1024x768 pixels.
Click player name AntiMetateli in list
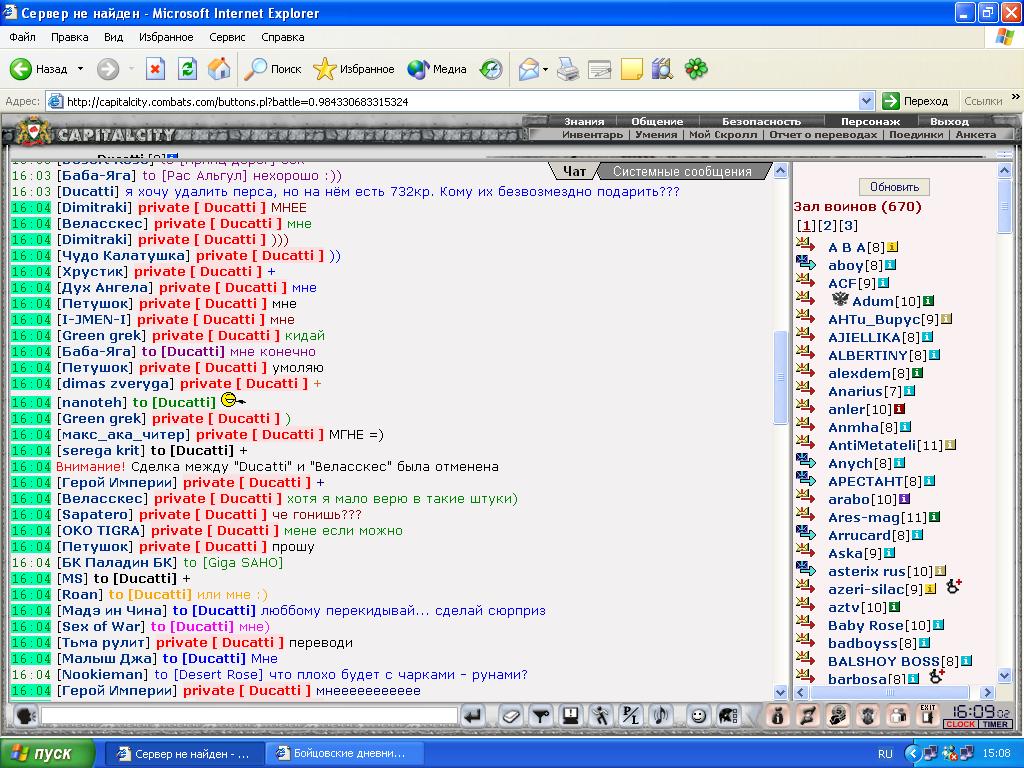(x=872, y=445)
